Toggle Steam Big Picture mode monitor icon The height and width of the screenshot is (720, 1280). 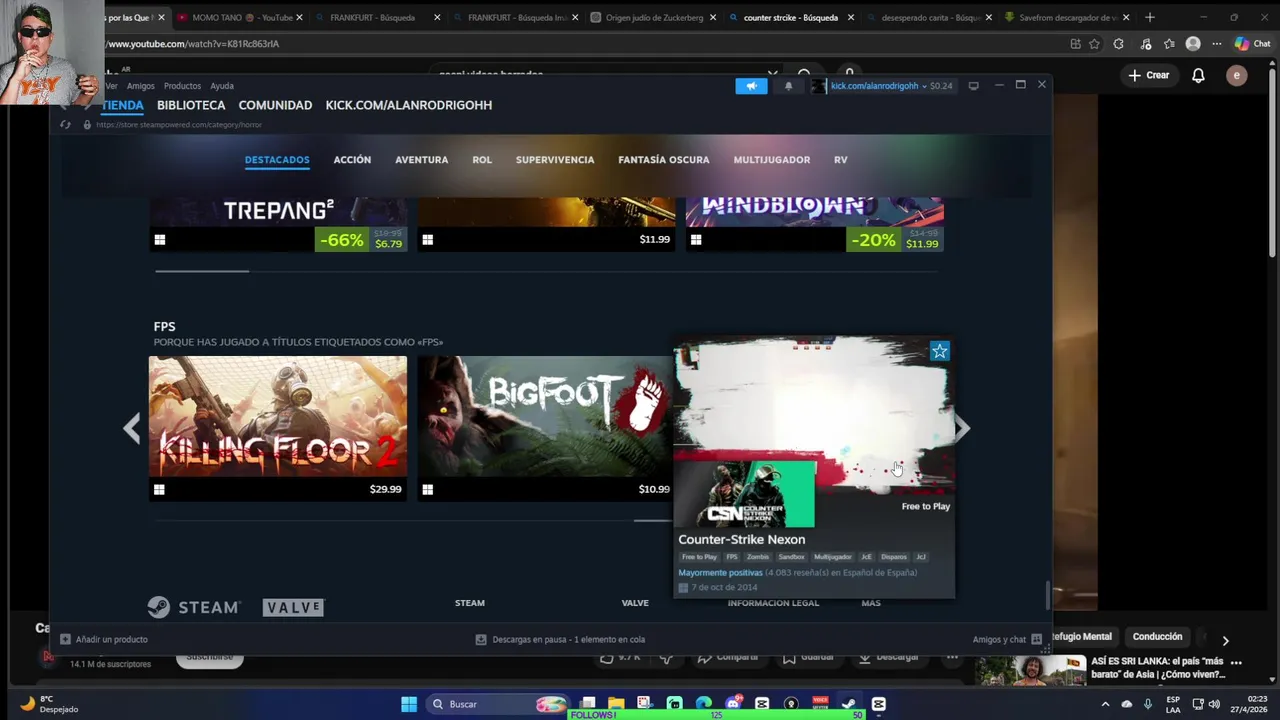[973, 86]
